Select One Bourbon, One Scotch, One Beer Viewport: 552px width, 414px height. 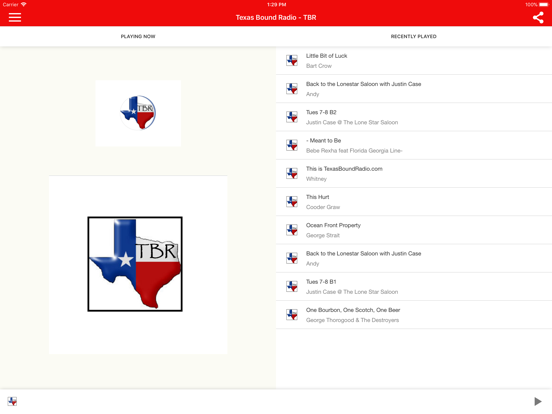coord(414,315)
